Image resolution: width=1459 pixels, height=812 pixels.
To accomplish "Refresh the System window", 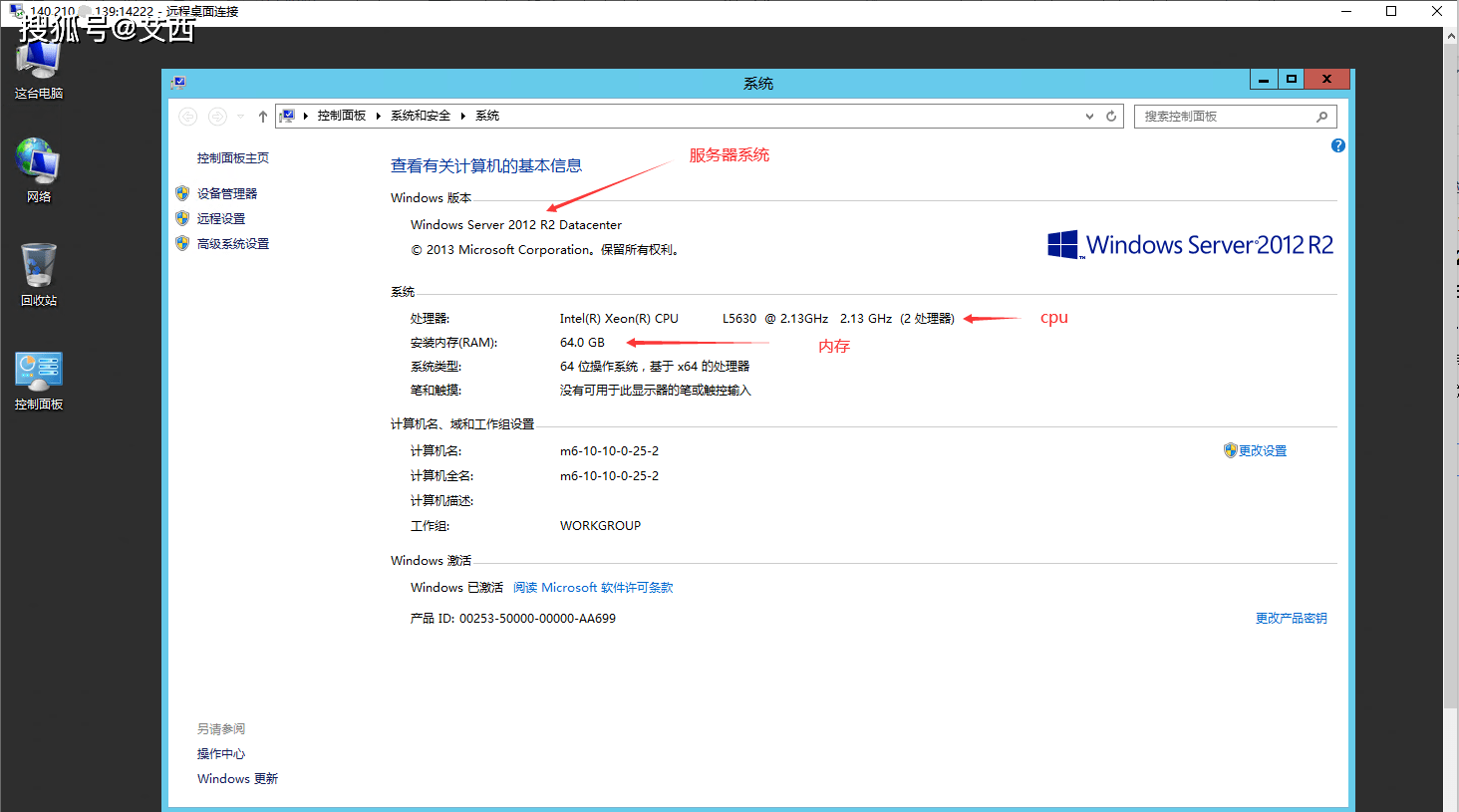I will click(1111, 117).
